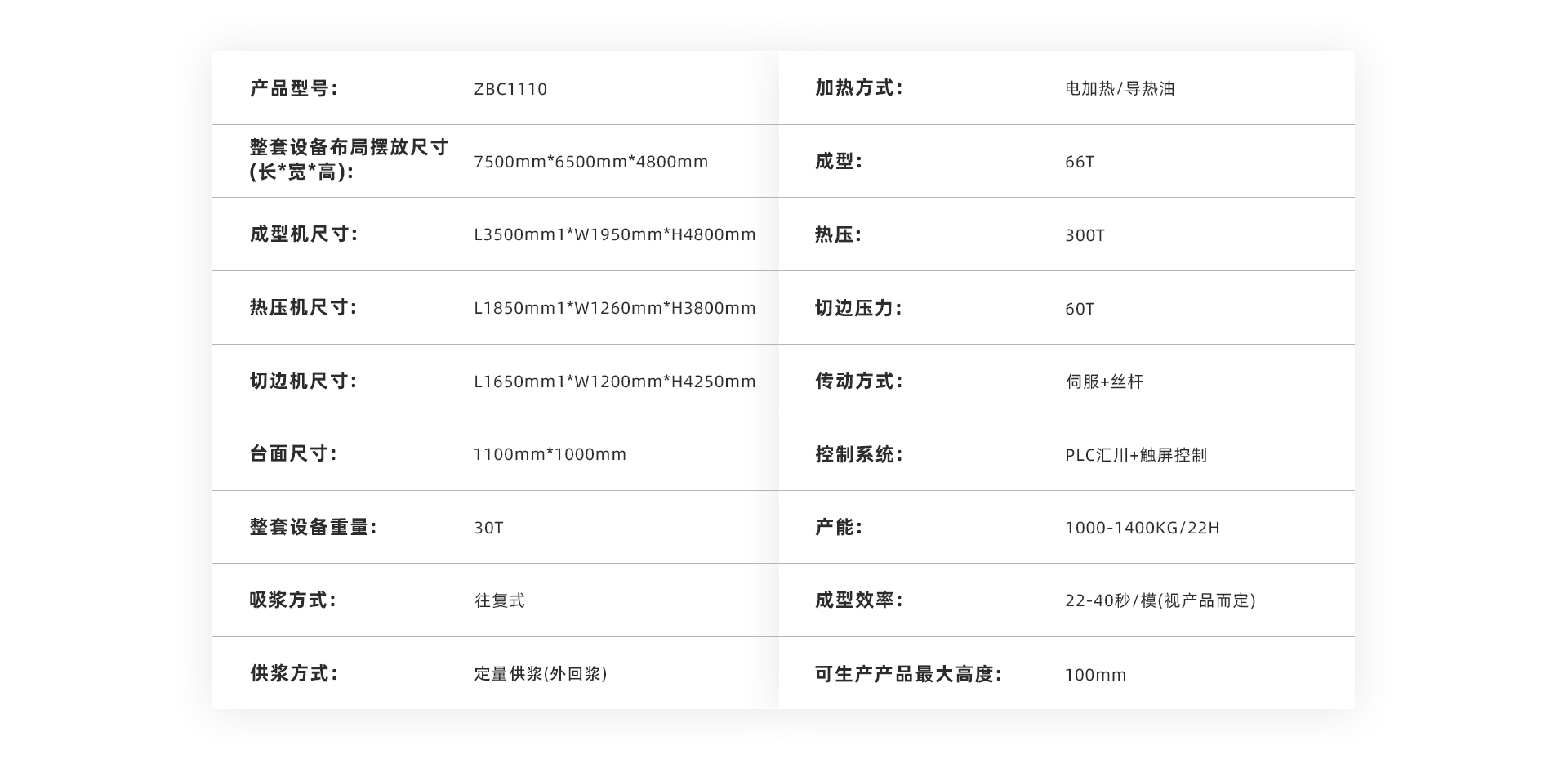Click the 切边机尺寸 label
Screen dimensions: 1568x781
click(304, 381)
